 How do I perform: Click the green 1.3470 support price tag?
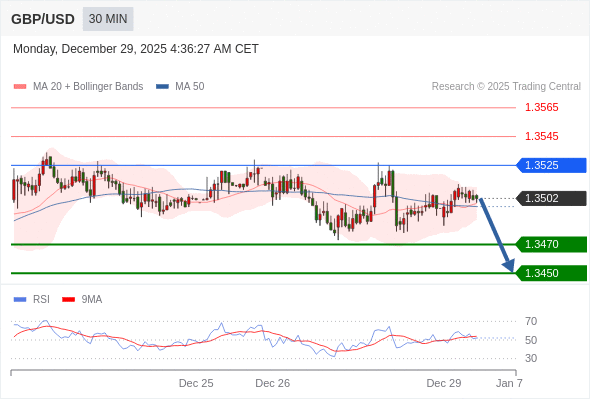551,244
